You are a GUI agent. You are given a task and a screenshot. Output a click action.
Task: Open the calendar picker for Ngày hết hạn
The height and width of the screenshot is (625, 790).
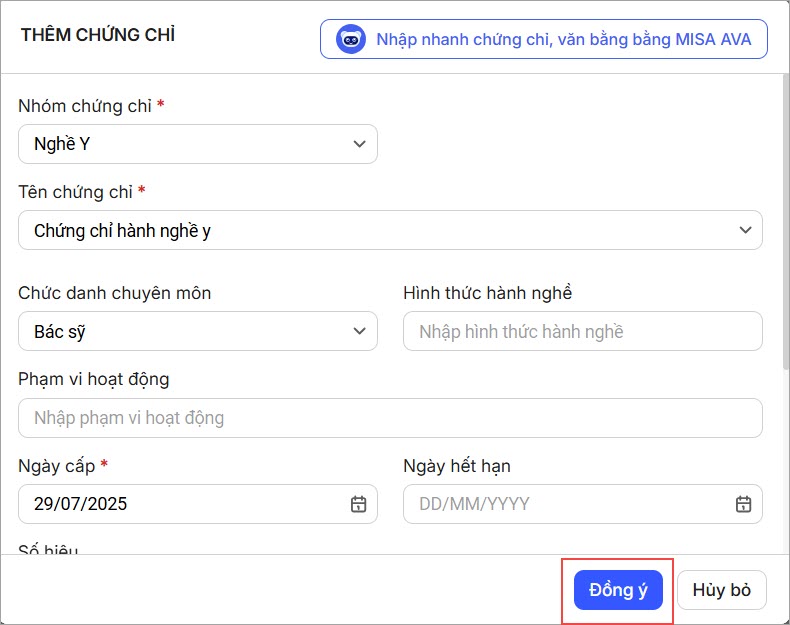743,504
